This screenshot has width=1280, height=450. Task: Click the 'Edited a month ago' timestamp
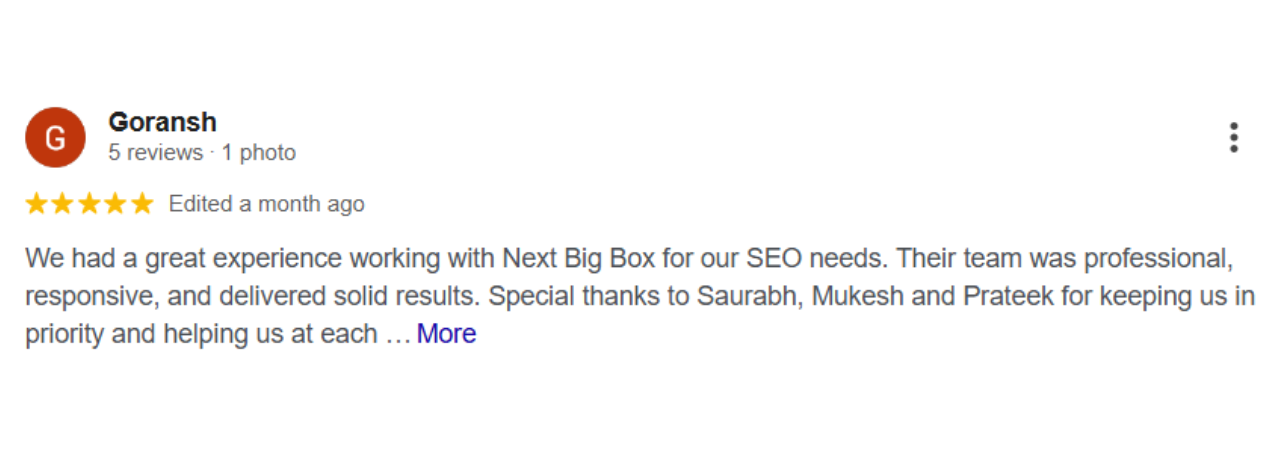(266, 205)
